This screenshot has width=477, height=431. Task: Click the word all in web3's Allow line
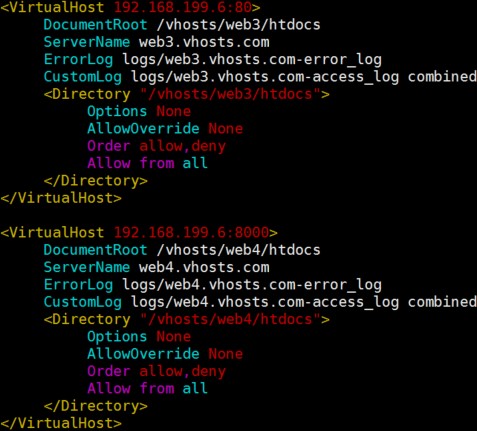[x=195, y=163]
